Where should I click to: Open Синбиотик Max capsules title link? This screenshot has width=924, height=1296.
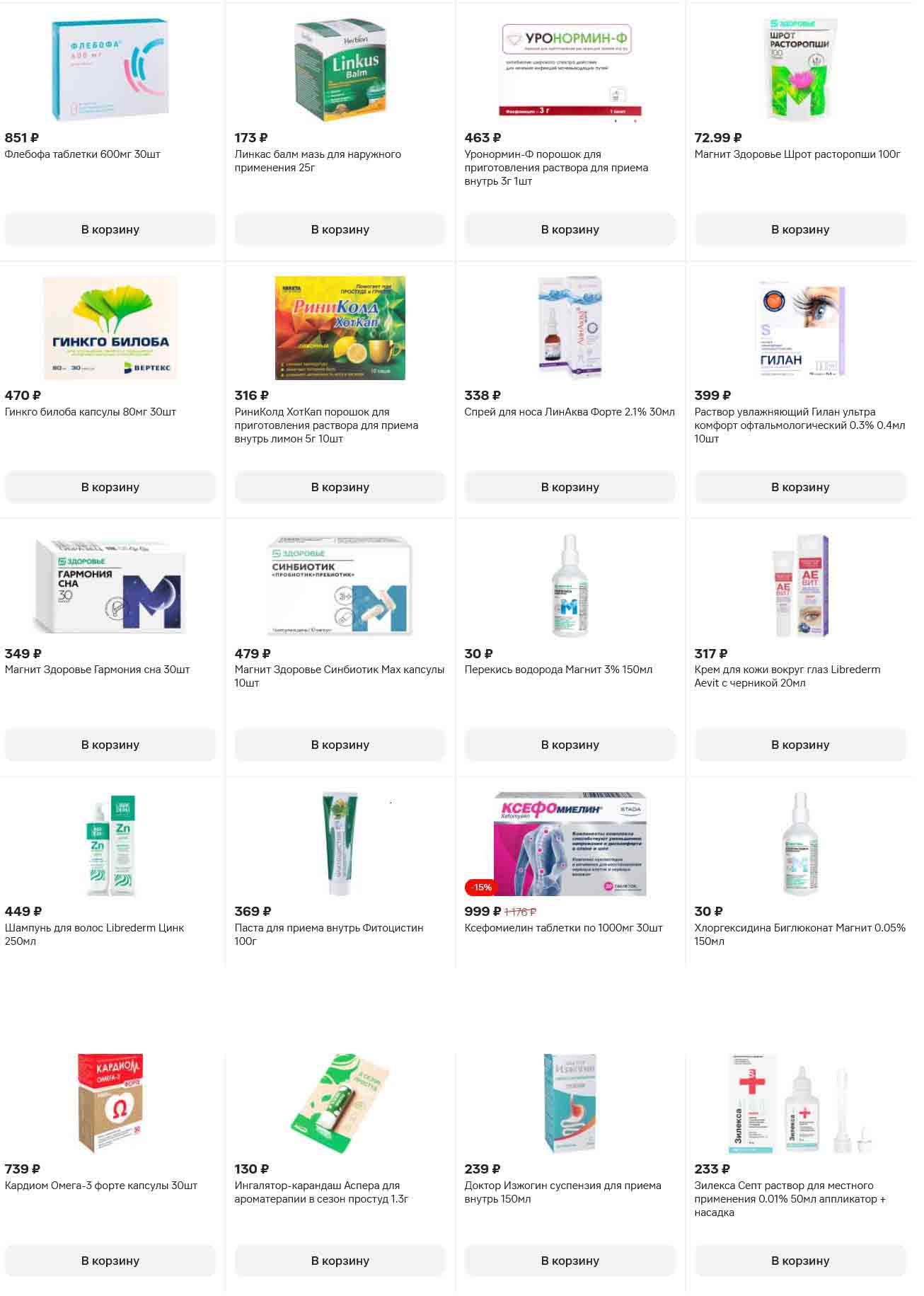[340, 676]
